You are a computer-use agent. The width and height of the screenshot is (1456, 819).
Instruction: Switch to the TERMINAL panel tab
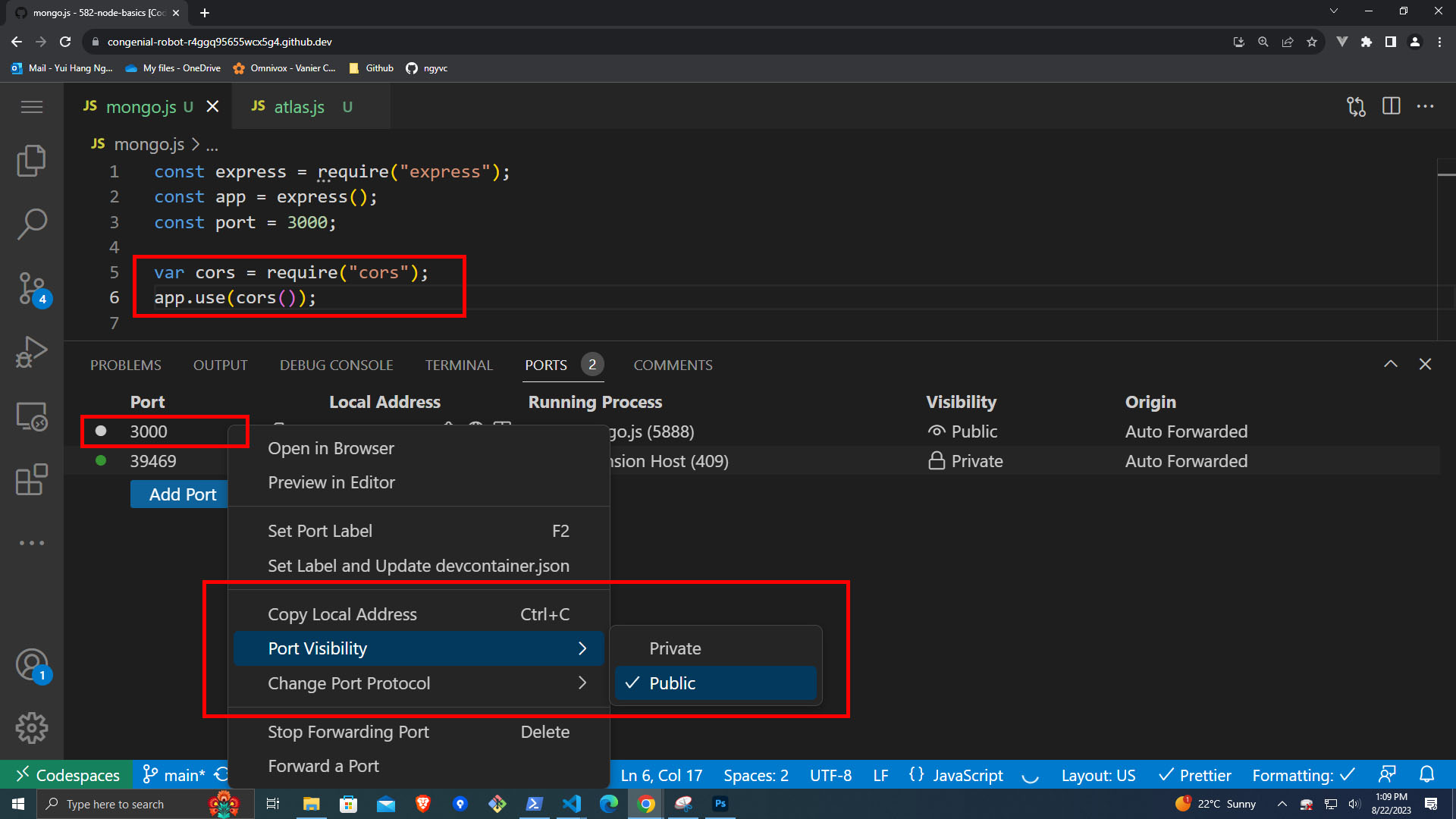pos(458,365)
